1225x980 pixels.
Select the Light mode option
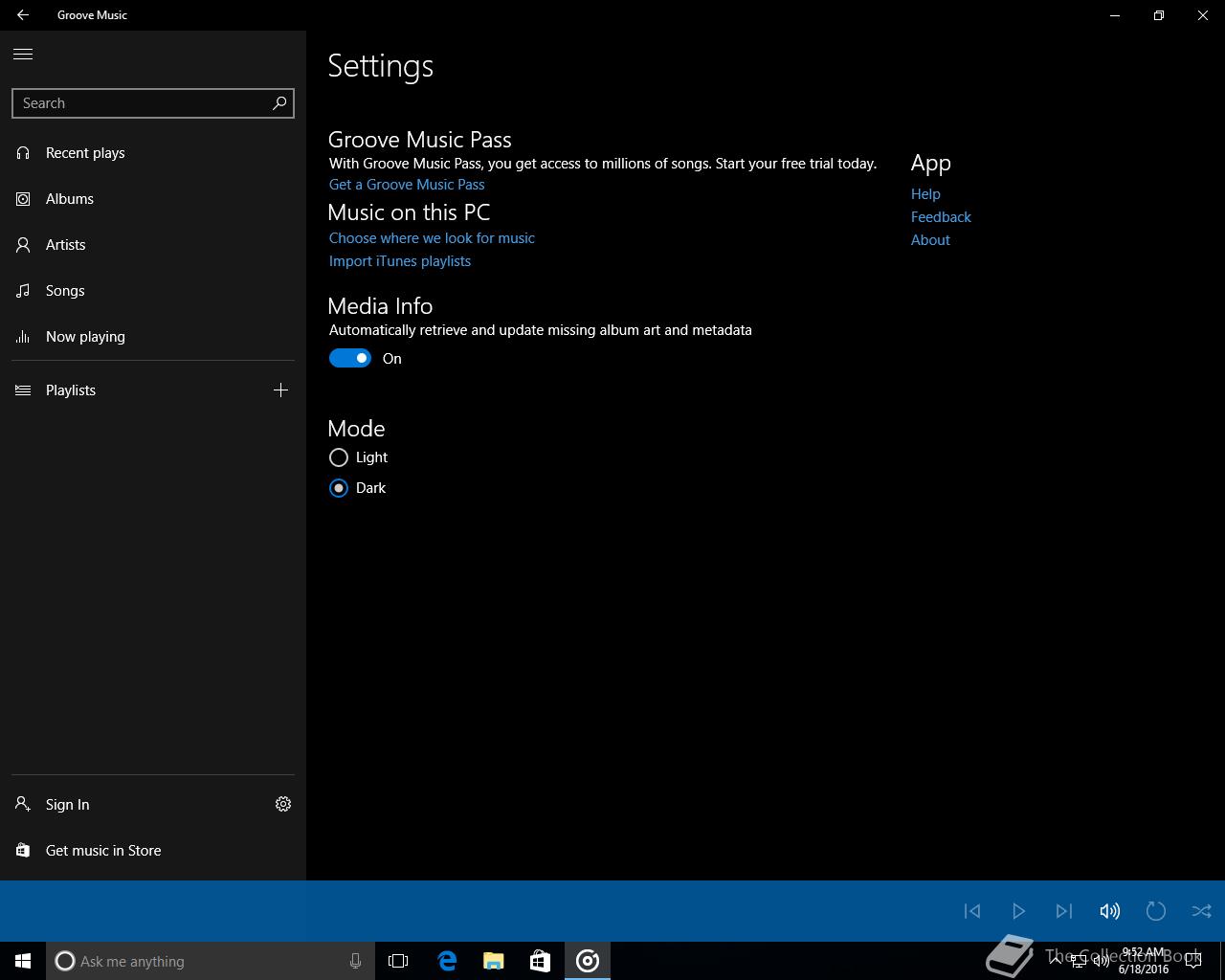(339, 457)
